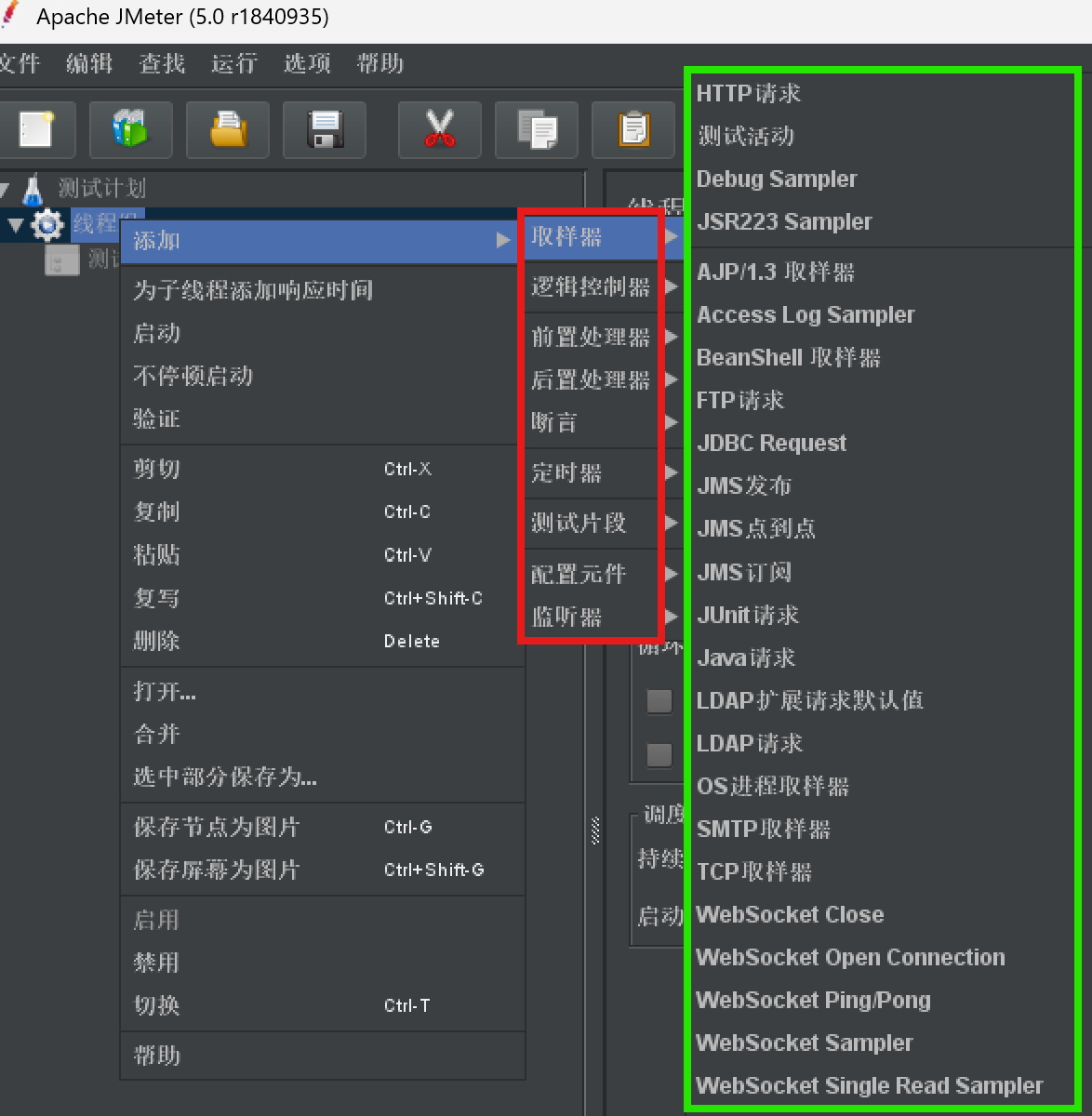Add a JMS发布 sampler
The image size is (1092, 1116).
pos(882,485)
